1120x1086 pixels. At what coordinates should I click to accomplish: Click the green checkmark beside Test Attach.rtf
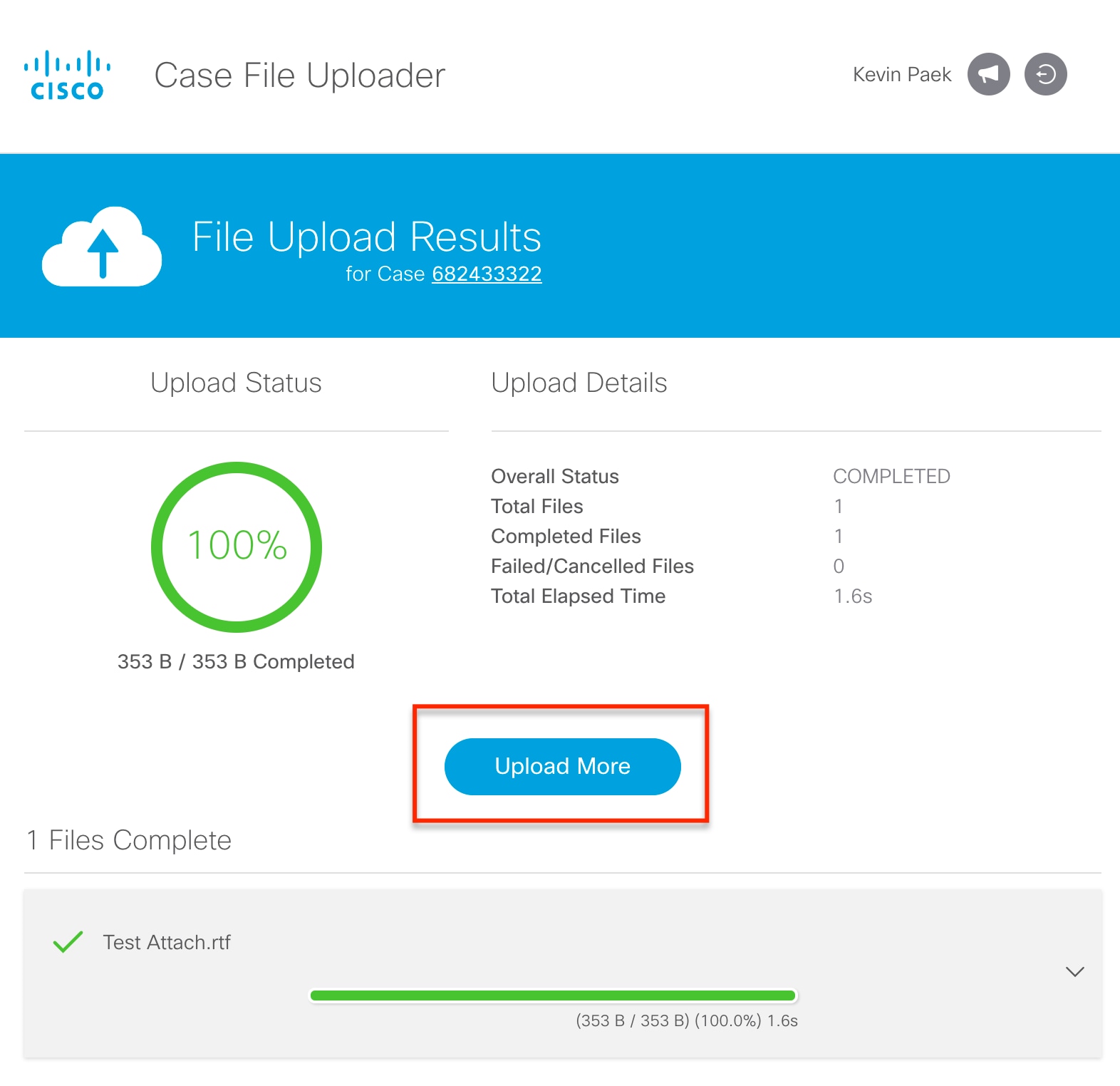pos(68,942)
